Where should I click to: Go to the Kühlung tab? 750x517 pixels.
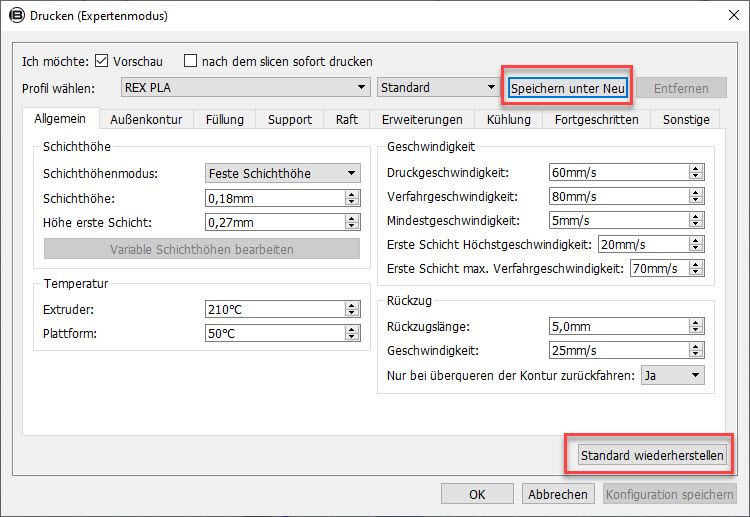pyautogui.click(x=508, y=119)
